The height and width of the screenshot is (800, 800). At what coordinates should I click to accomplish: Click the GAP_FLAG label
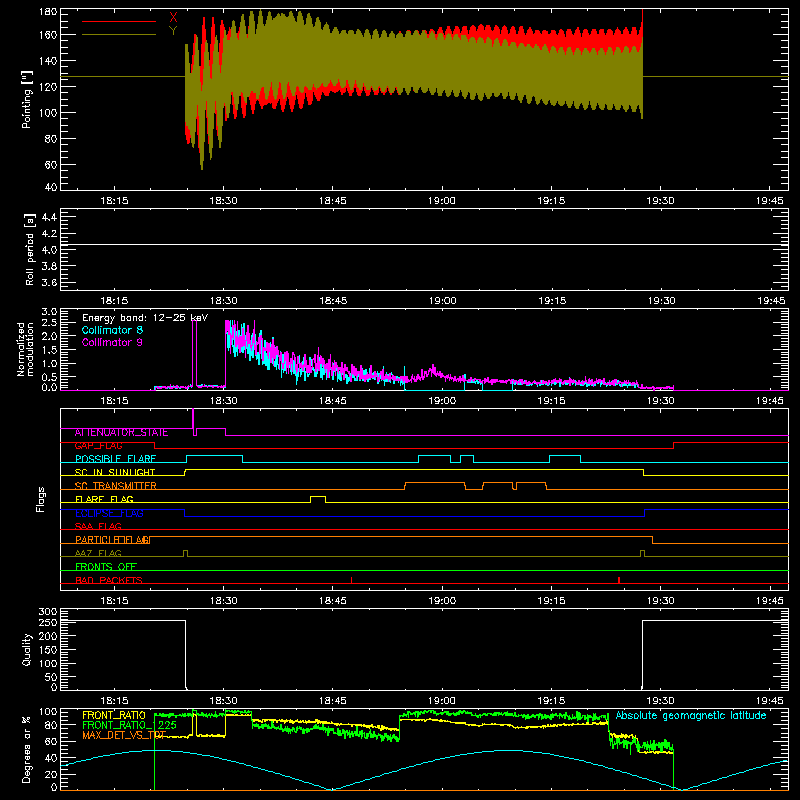[99, 446]
